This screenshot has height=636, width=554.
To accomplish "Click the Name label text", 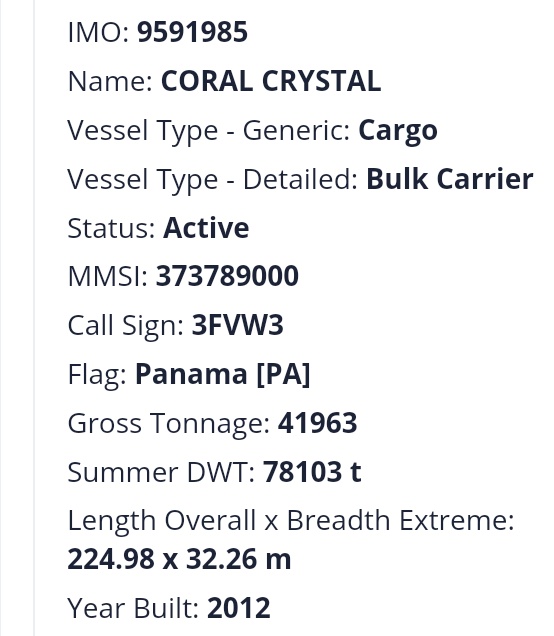I will pos(110,81).
